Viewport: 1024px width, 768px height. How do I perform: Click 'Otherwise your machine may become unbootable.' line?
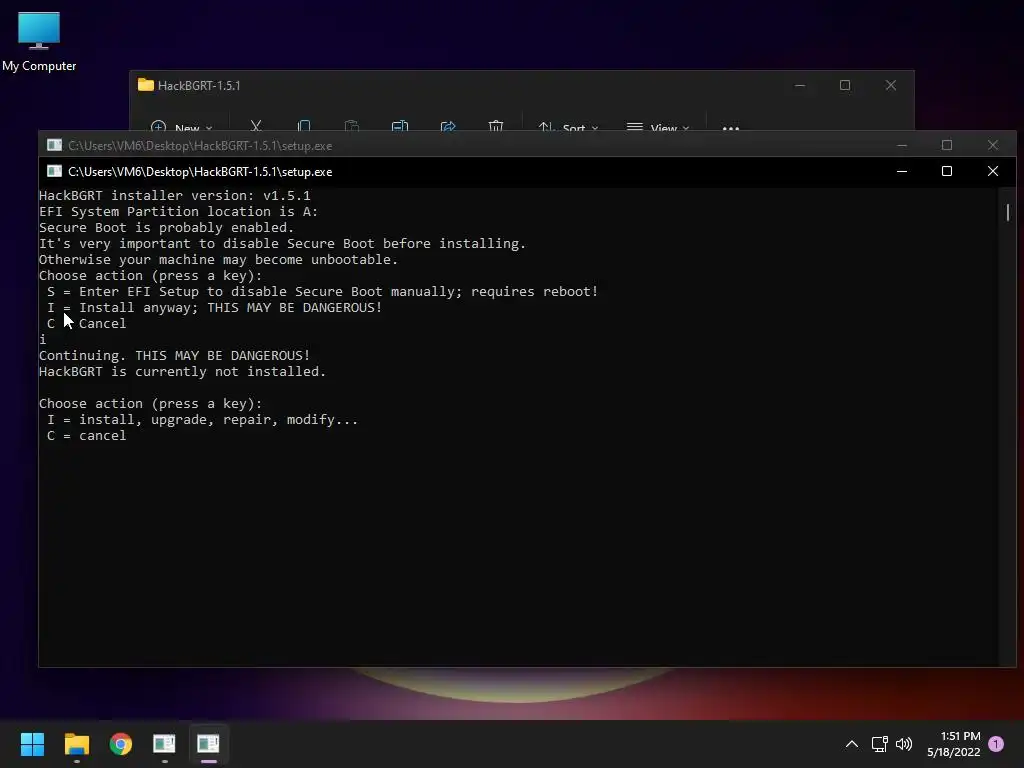(218, 259)
